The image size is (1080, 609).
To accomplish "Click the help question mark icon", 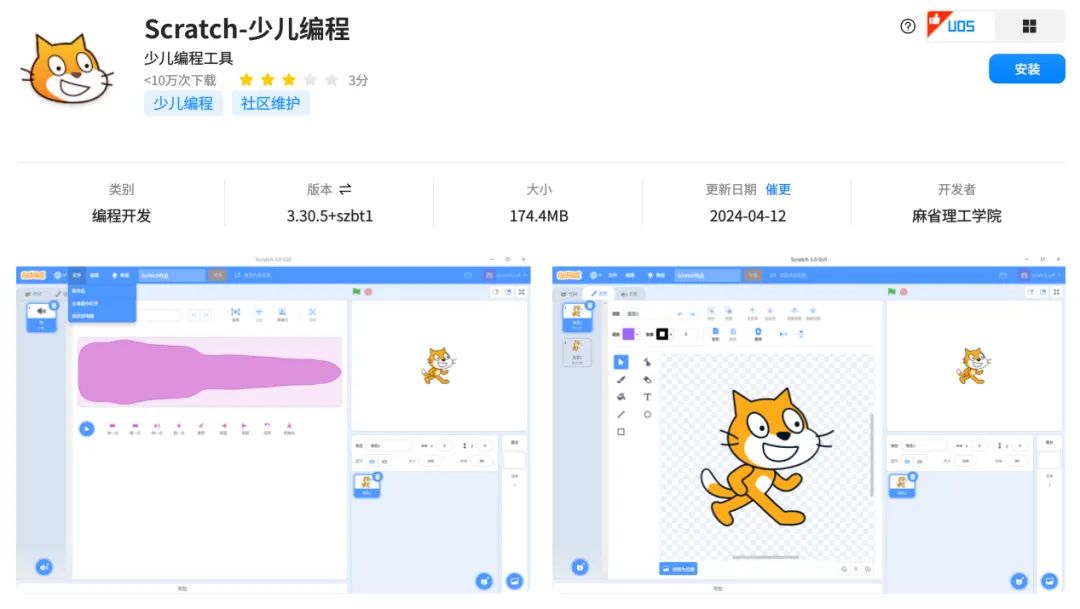I will click(906, 27).
